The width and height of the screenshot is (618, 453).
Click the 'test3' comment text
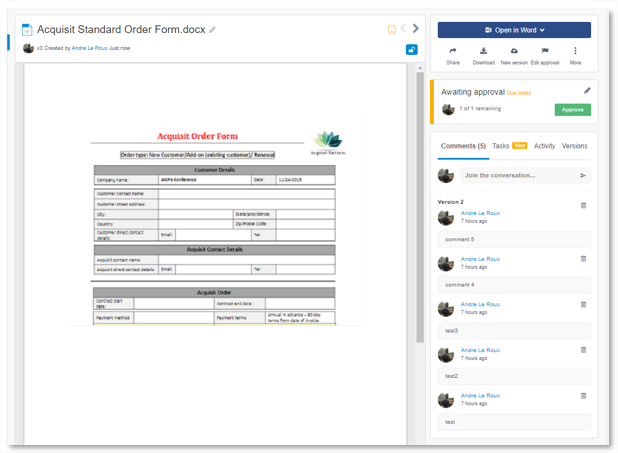pyautogui.click(x=451, y=330)
